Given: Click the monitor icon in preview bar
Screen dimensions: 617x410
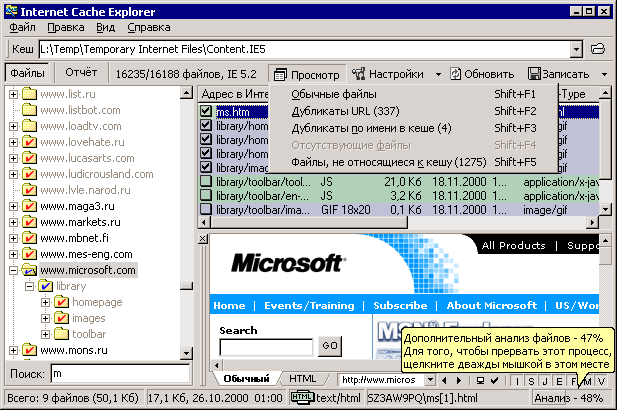Looking at the screenshot, I should coord(480,380).
